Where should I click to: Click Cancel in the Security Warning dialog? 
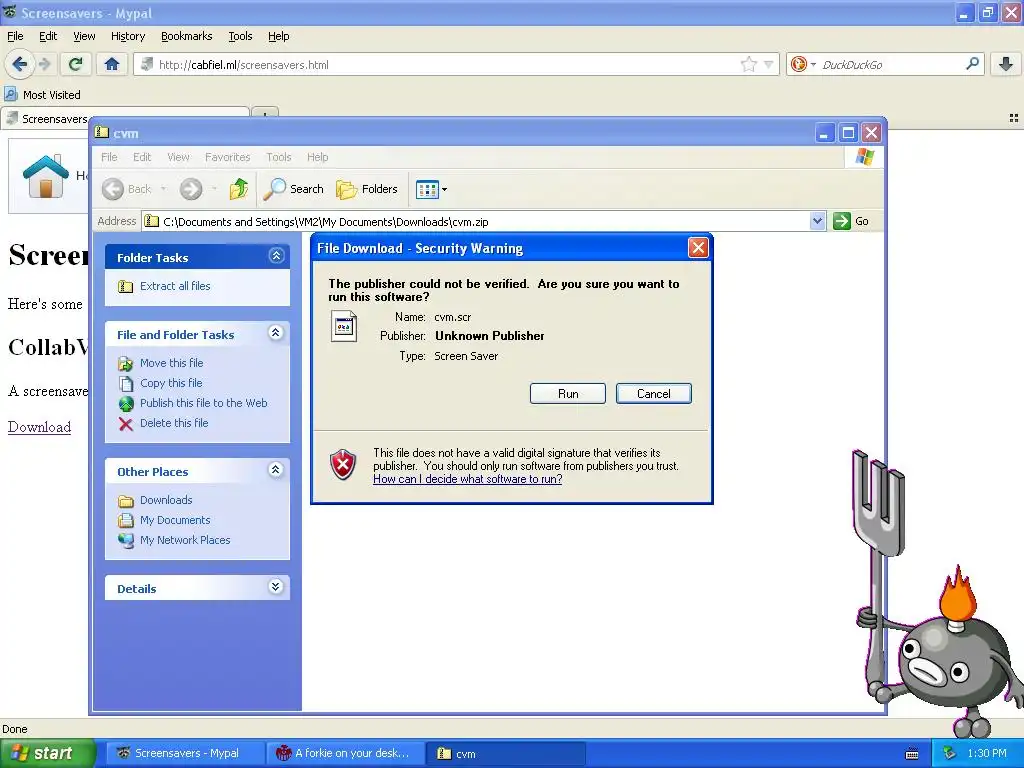tap(654, 394)
